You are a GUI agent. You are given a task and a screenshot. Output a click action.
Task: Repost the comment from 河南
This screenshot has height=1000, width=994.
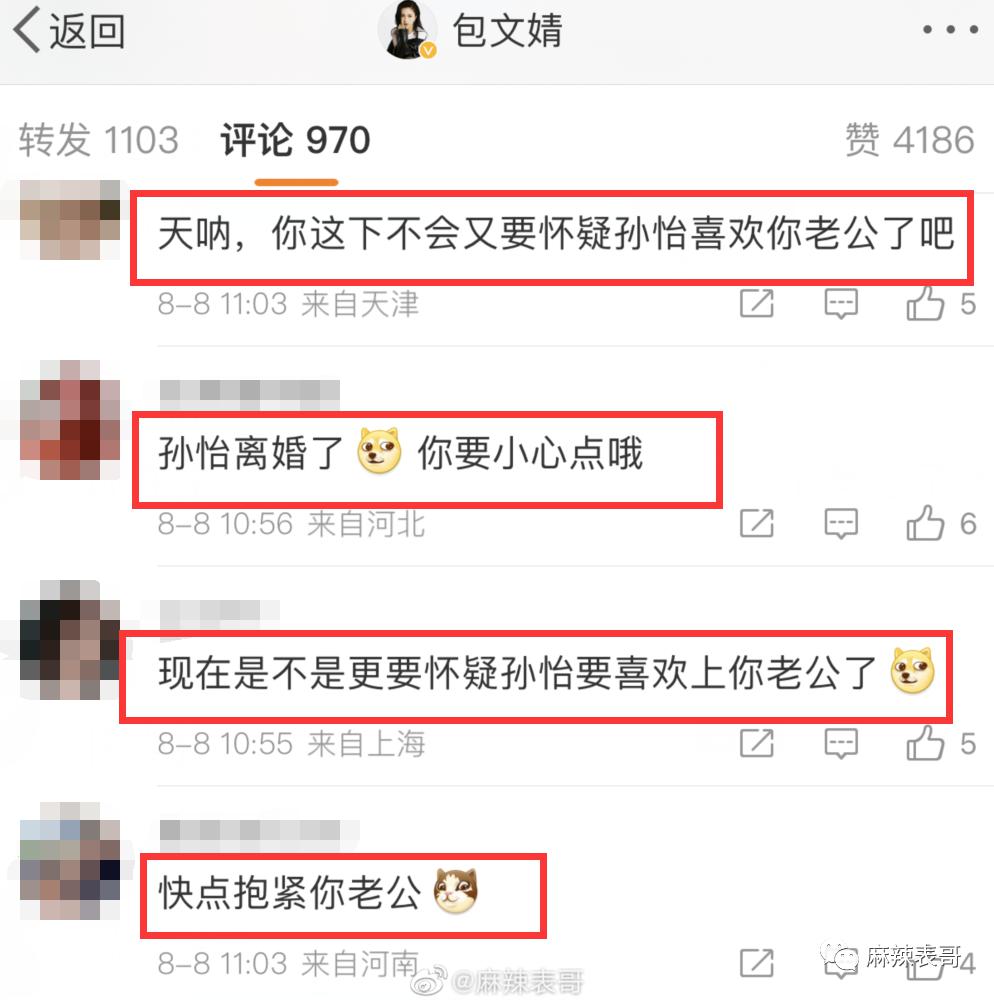(x=757, y=963)
